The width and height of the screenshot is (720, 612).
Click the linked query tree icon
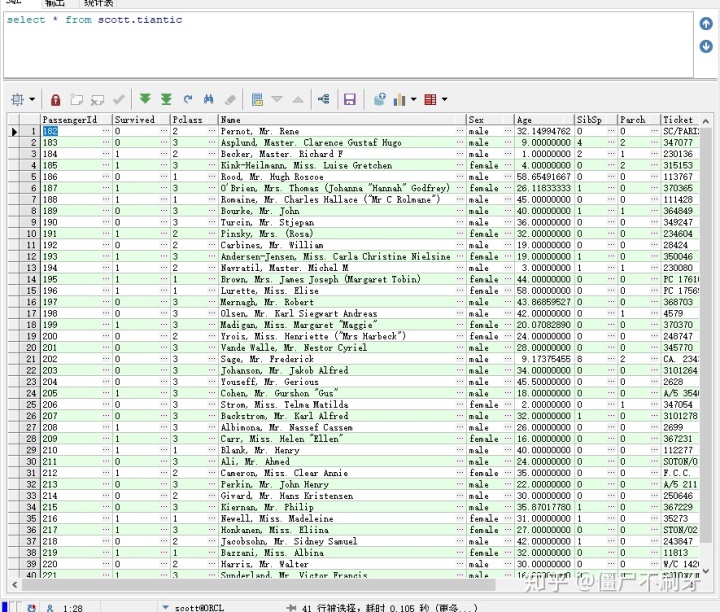(x=324, y=99)
